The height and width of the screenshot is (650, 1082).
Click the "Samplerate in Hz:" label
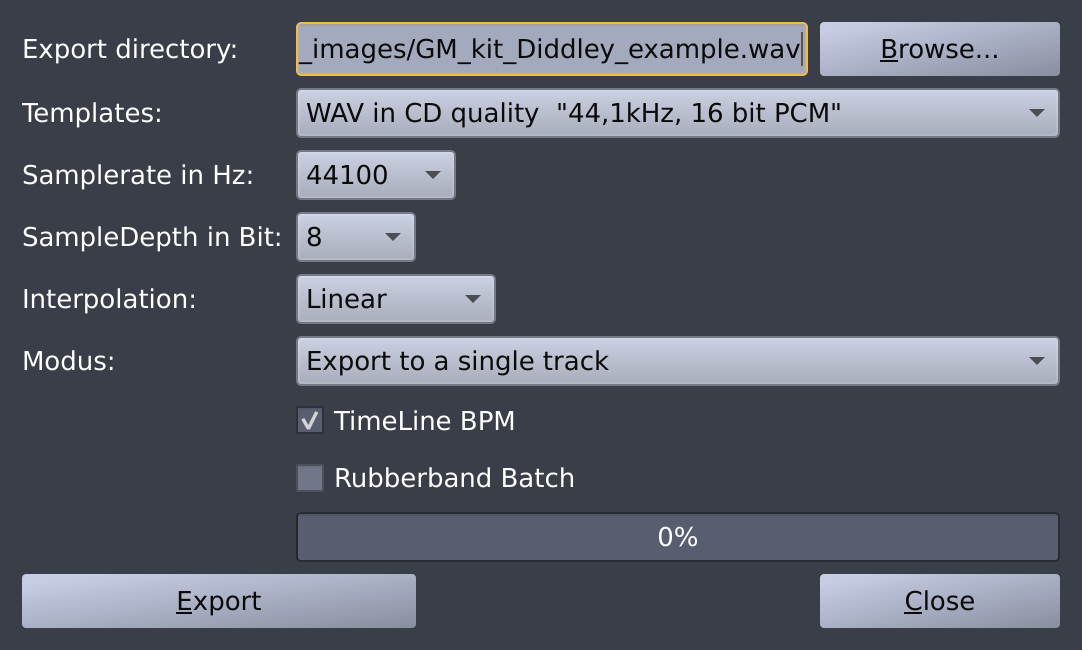[x=138, y=175]
